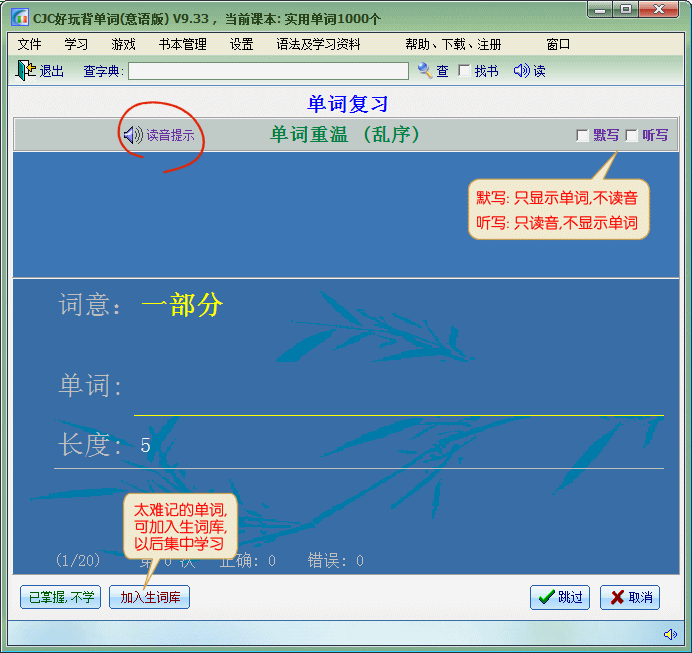Open the 学习 menu
The height and width of the screenshot is (653, 692).
pyautogui.click(x=77, y=44)
